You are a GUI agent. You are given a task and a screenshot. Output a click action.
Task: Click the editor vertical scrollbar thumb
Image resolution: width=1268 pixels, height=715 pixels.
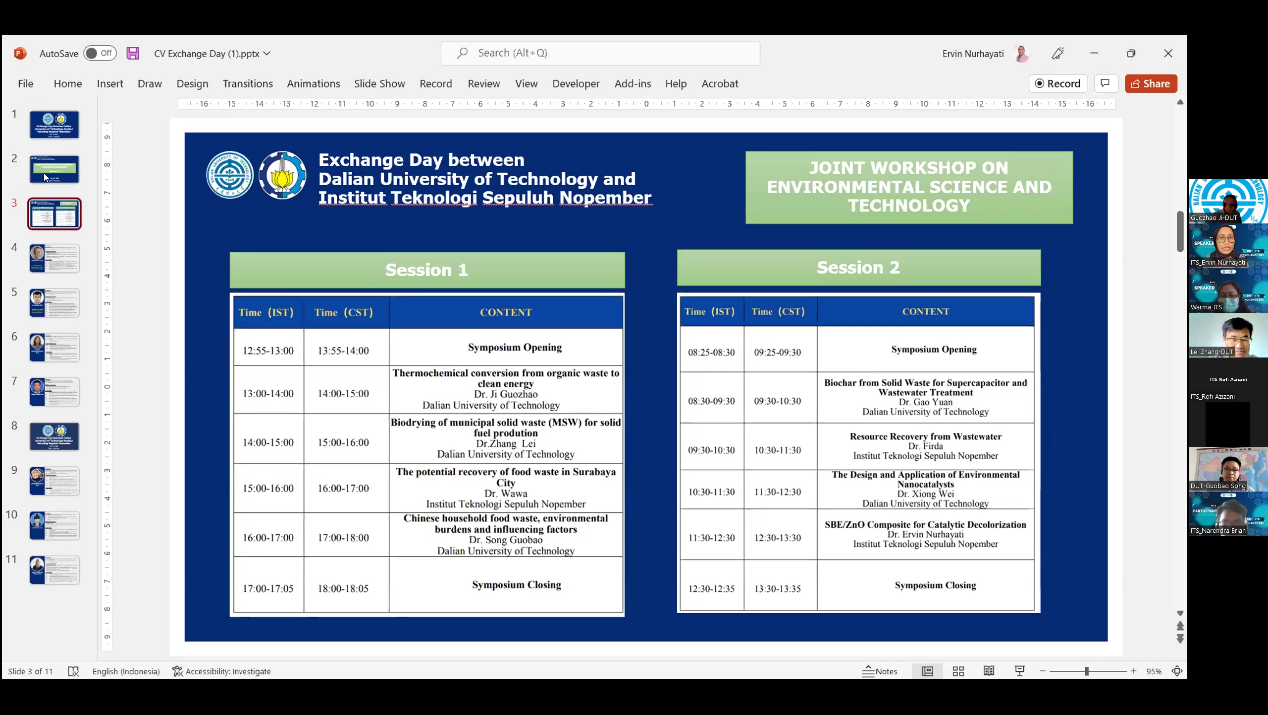click(1180, 232)
